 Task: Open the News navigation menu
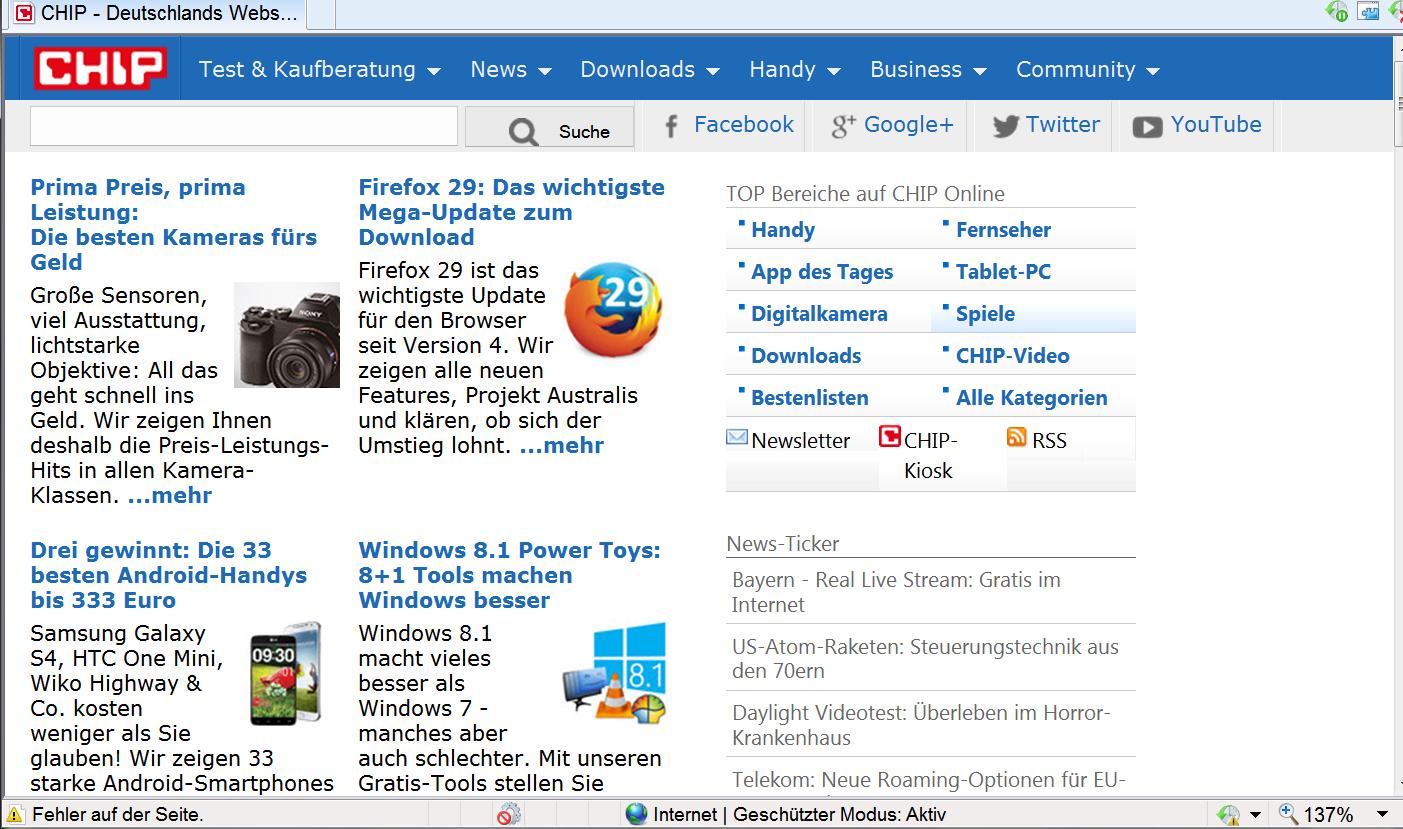[x=499, y=69]
